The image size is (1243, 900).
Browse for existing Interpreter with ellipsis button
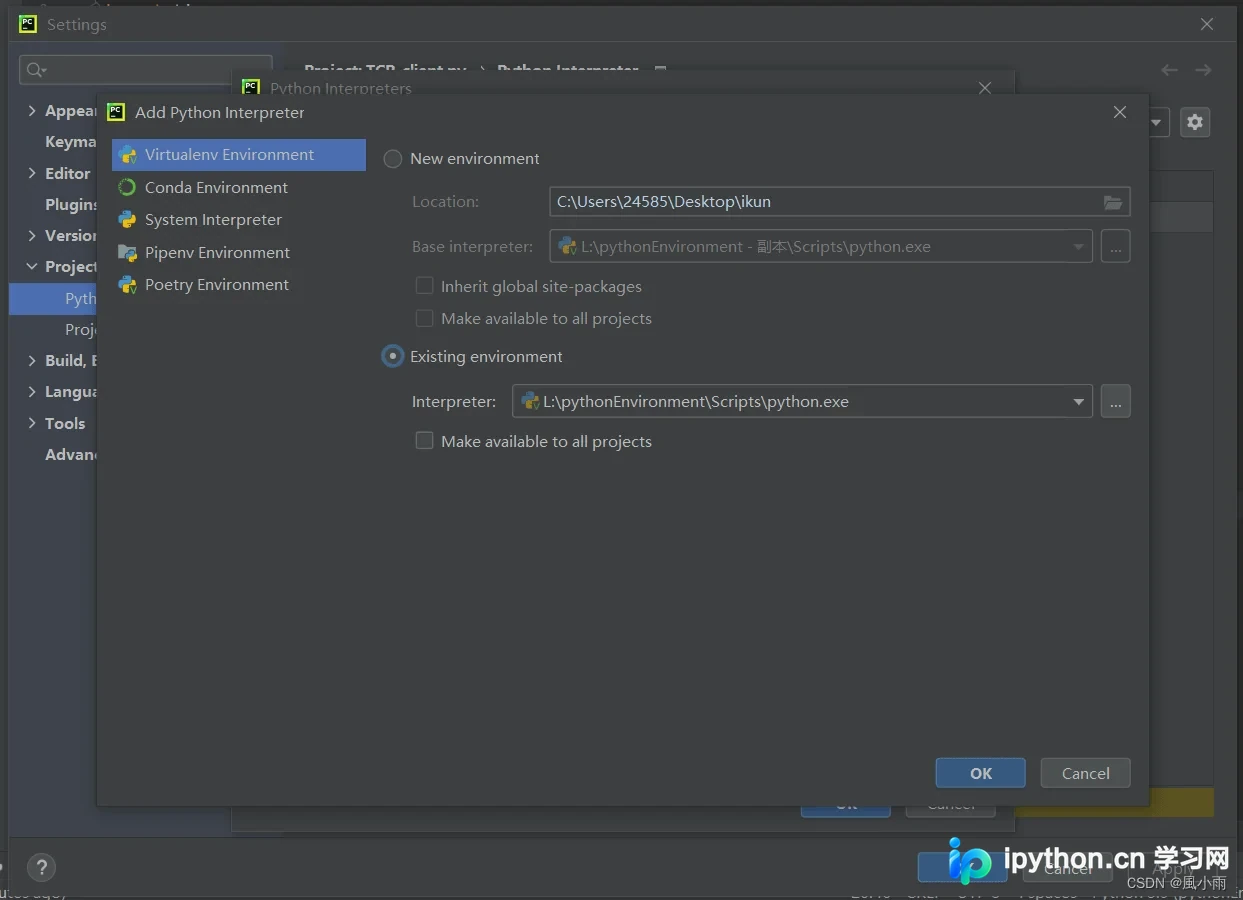click(1116, 402)
